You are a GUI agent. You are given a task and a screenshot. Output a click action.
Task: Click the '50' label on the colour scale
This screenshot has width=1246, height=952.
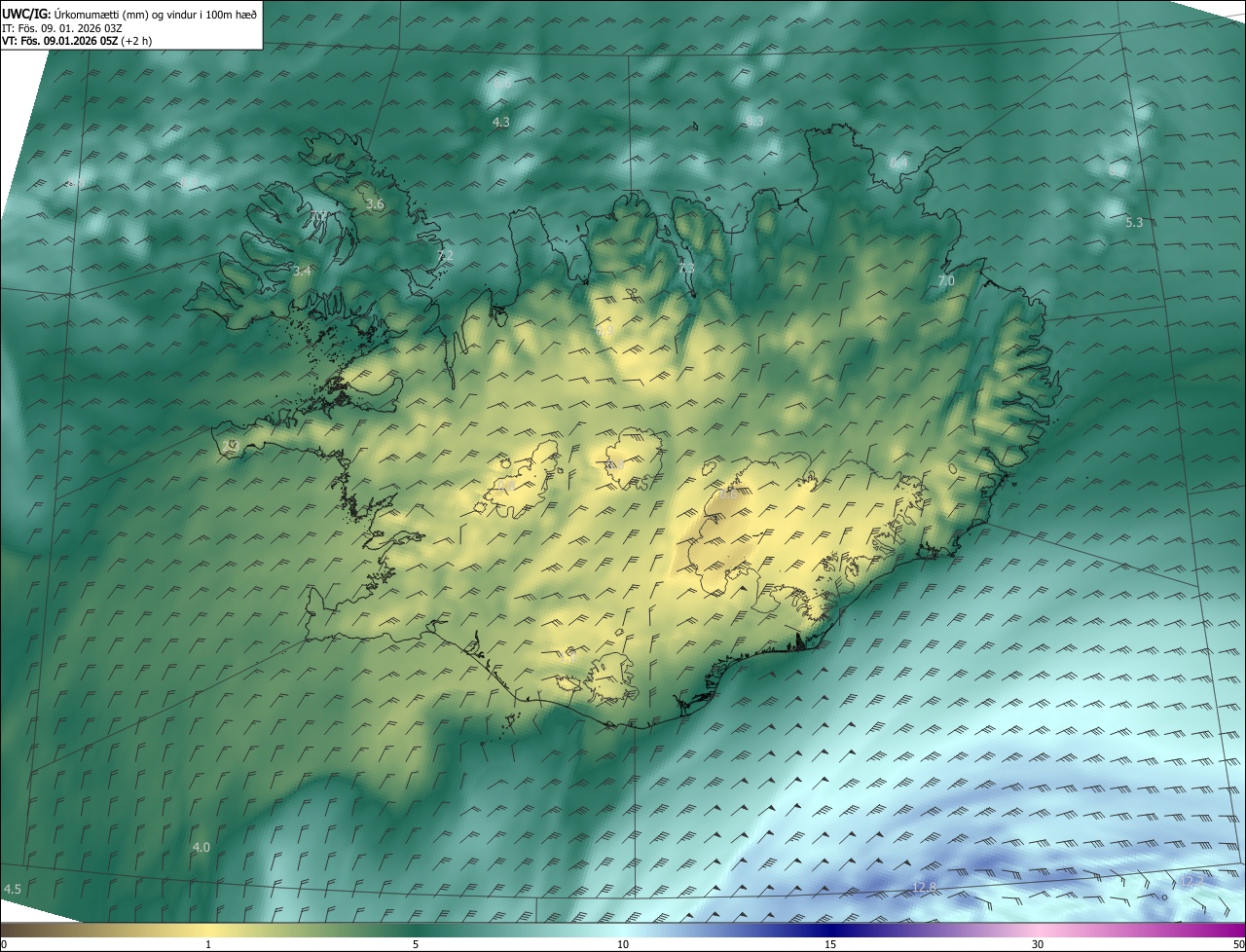pos(1238,944)
